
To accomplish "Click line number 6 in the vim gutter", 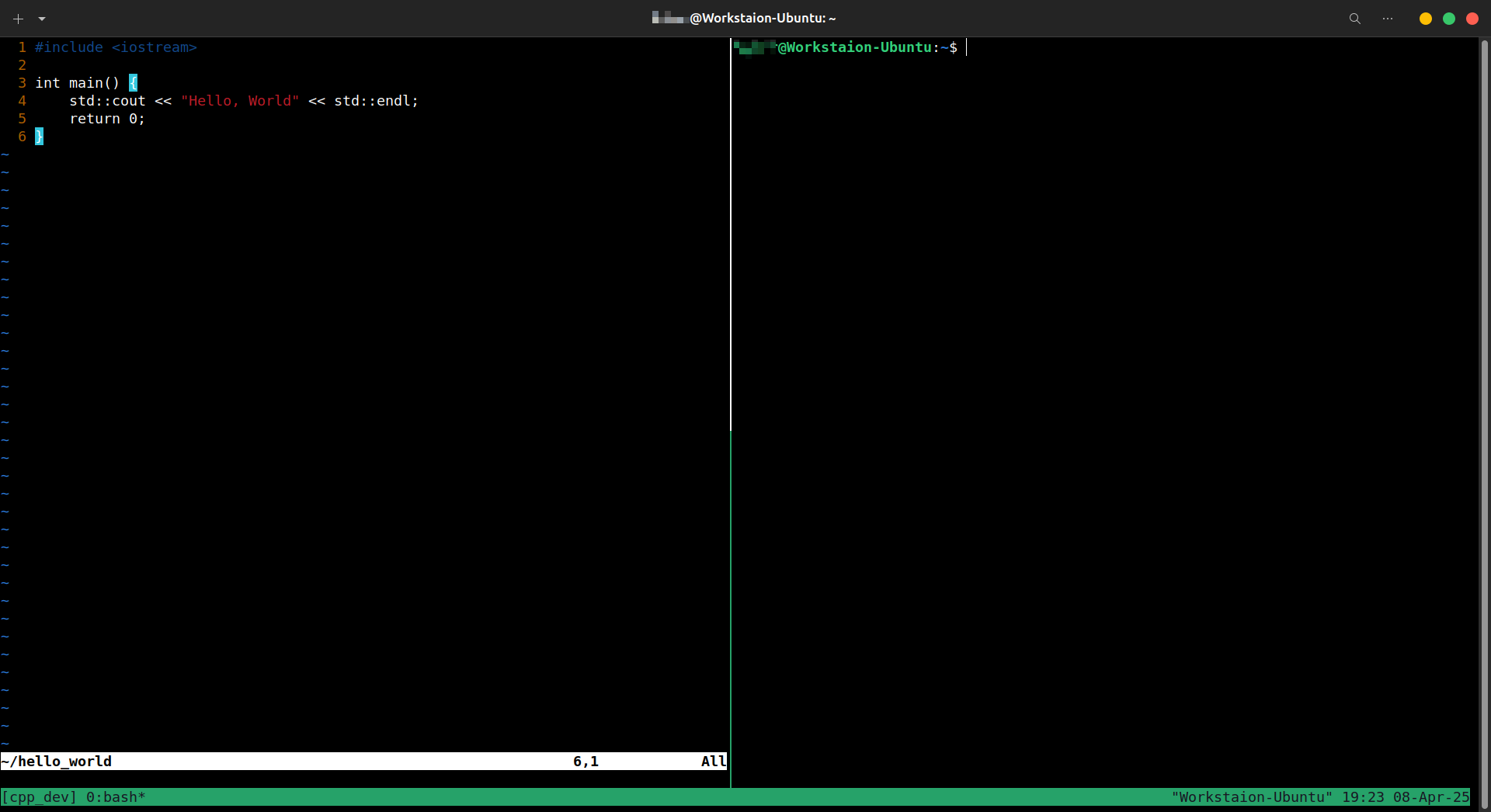I will coord(22,137).
